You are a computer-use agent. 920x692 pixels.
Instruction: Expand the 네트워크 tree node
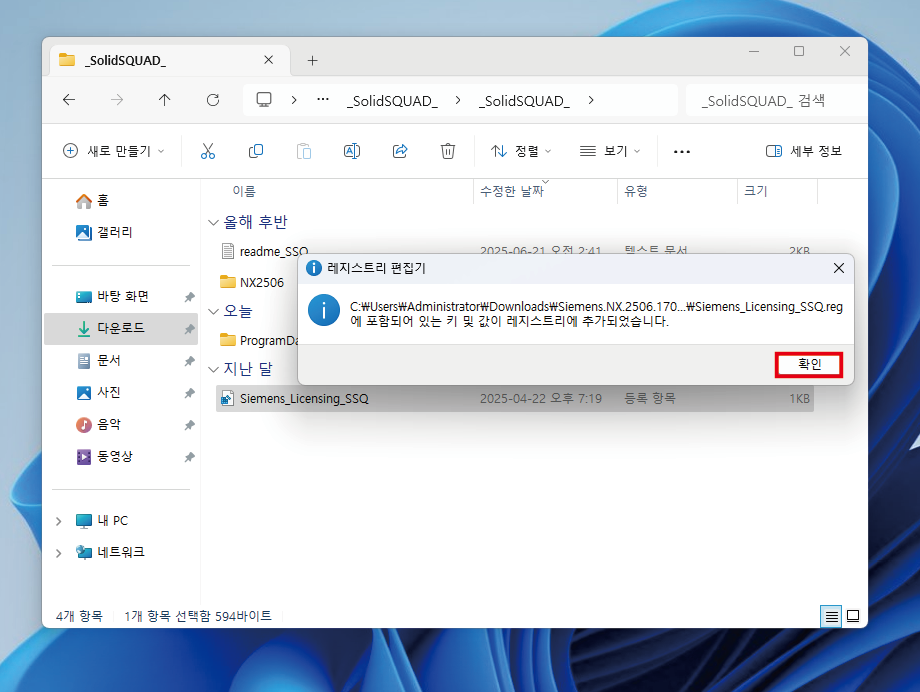pyautogui.click(x=58, y=553)
